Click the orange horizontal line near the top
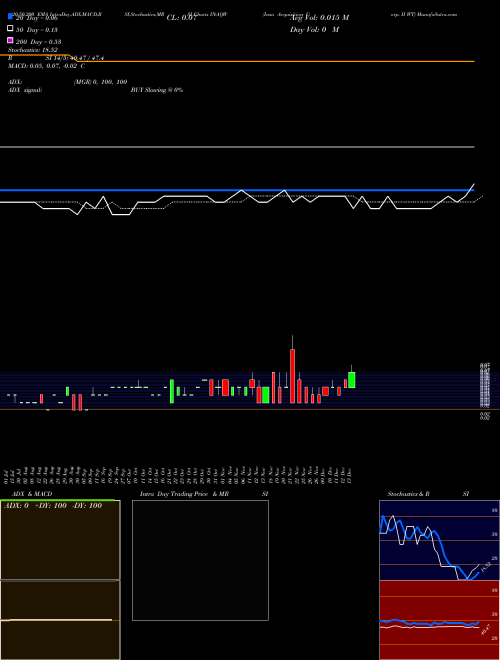500x660 pixels. coord(274,61)
